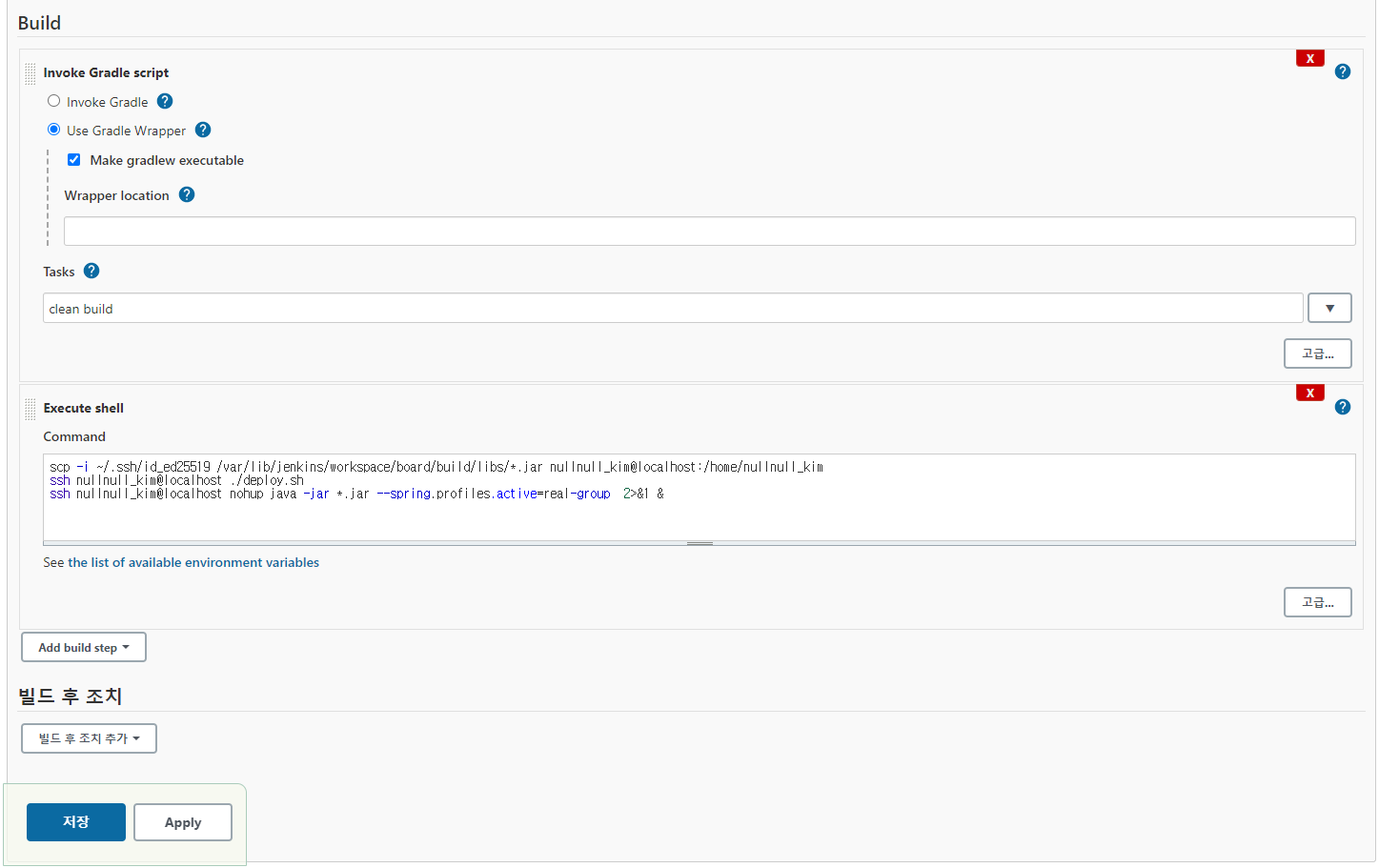Apply the configuration changes
1379x868 pixels.
pyautogui.click(x=183, y=822)
